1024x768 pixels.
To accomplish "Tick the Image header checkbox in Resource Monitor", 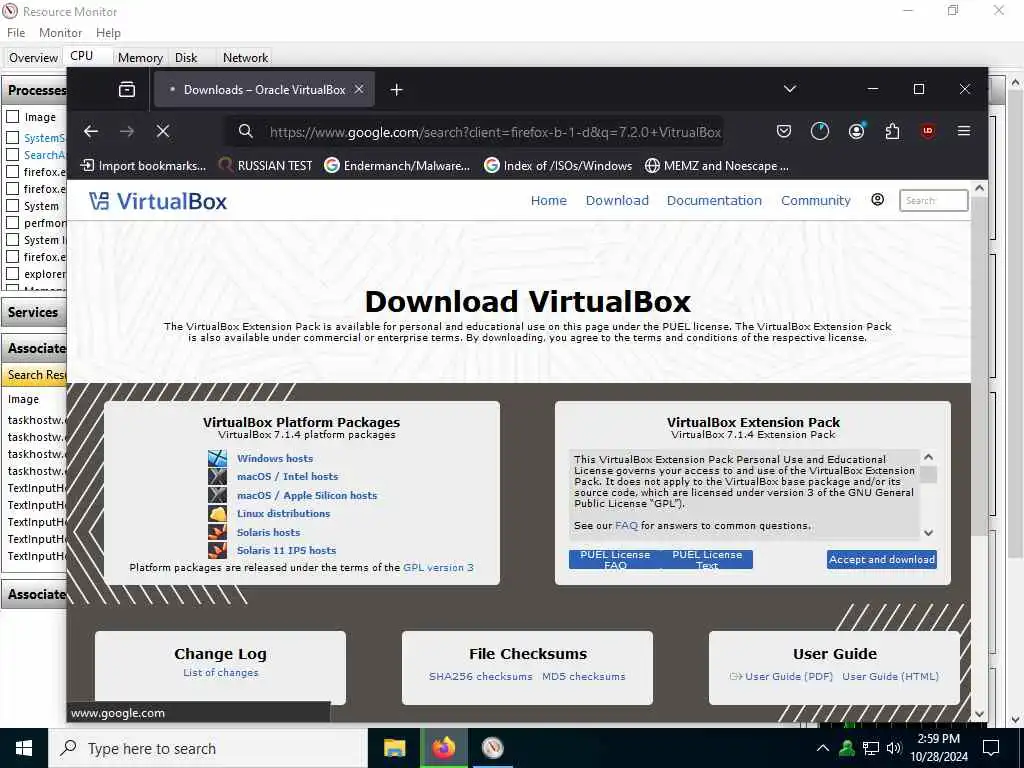I will coord(12,117).
